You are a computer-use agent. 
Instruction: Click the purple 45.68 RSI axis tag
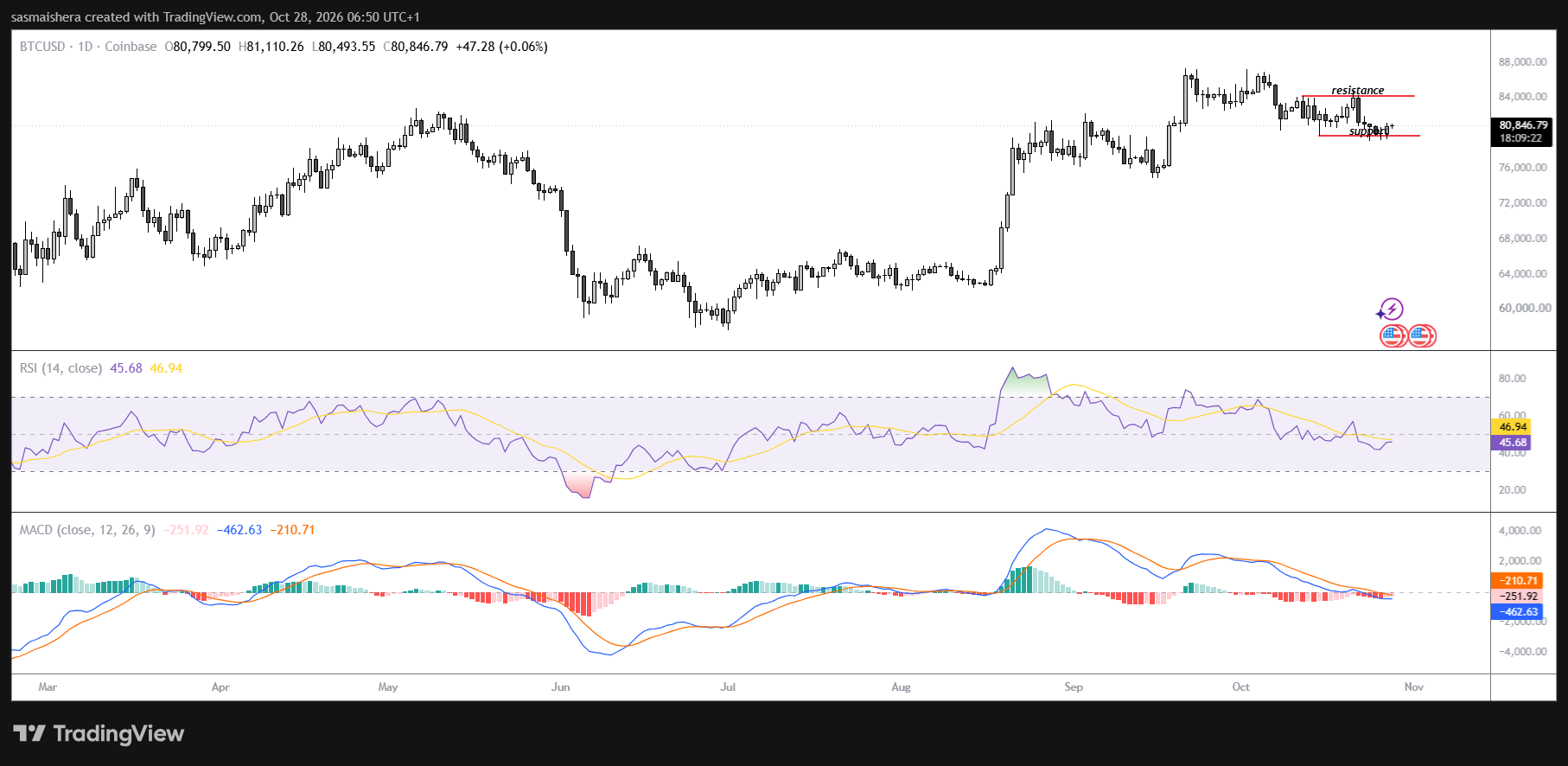[x=1512, y=443]
